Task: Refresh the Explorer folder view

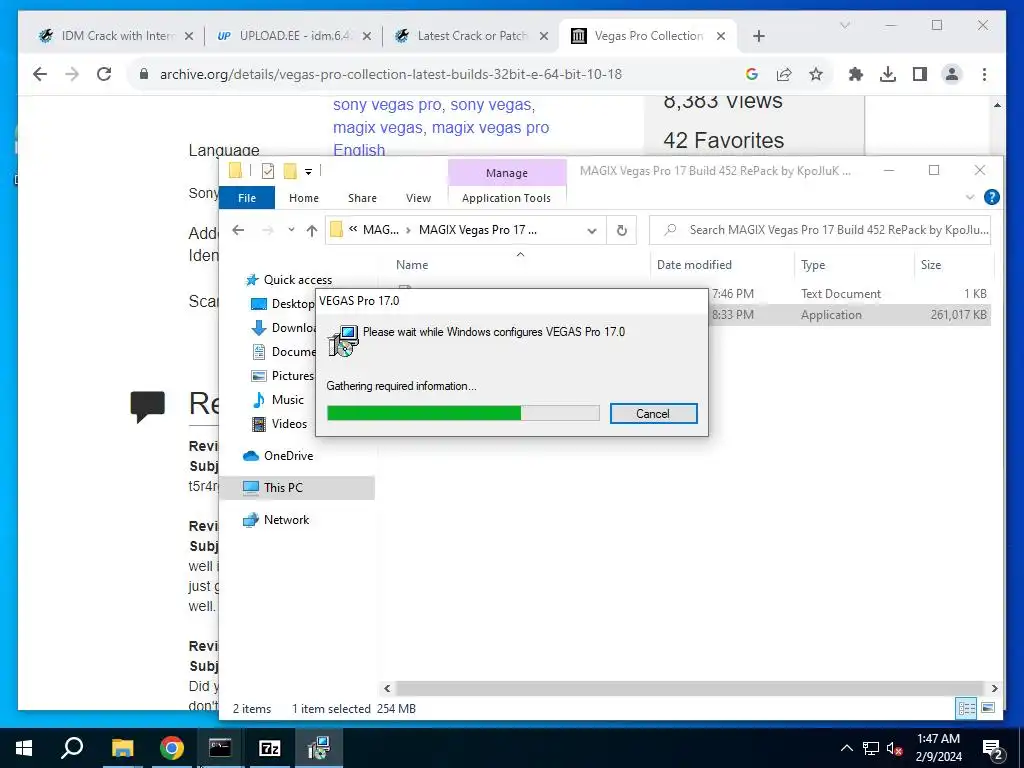Action: (622, 231)
